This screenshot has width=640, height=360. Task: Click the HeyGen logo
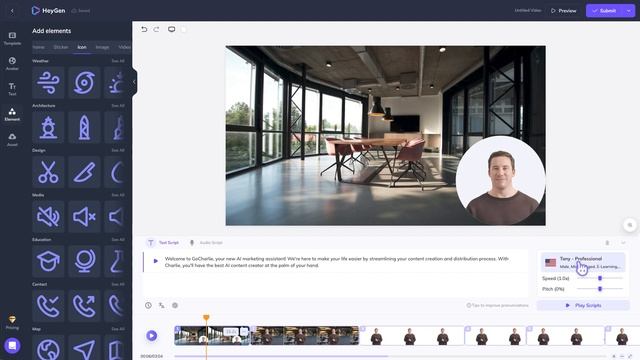49,11
